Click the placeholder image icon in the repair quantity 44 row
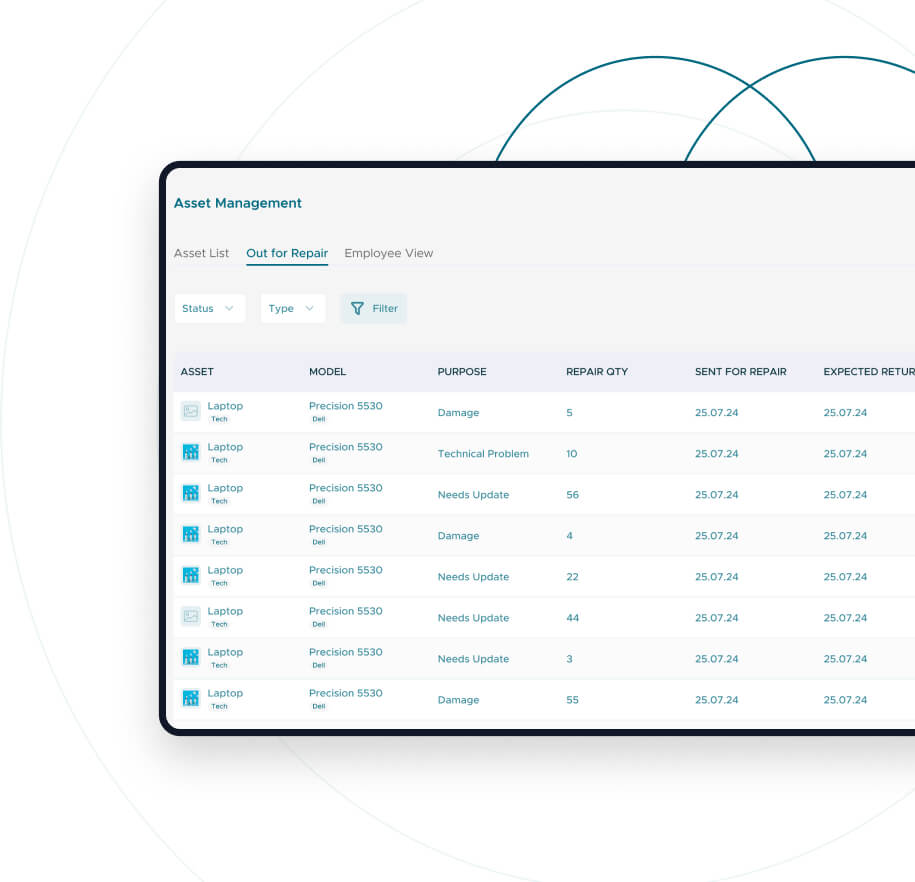This screenshot has width=915, height=882. pyautogui.click(x=190, y=616)
